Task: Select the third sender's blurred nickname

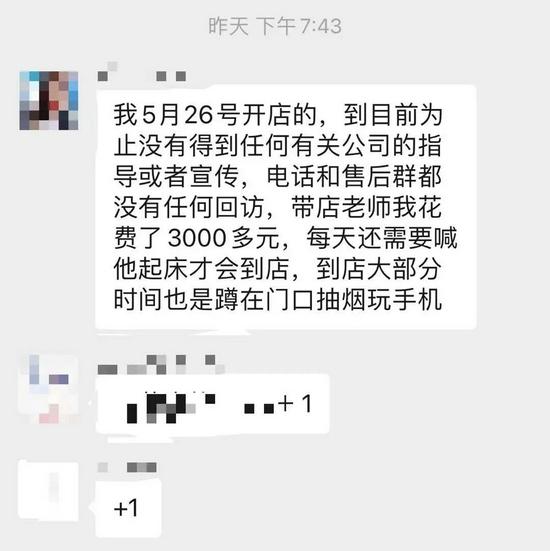Action: click(127, 467)
